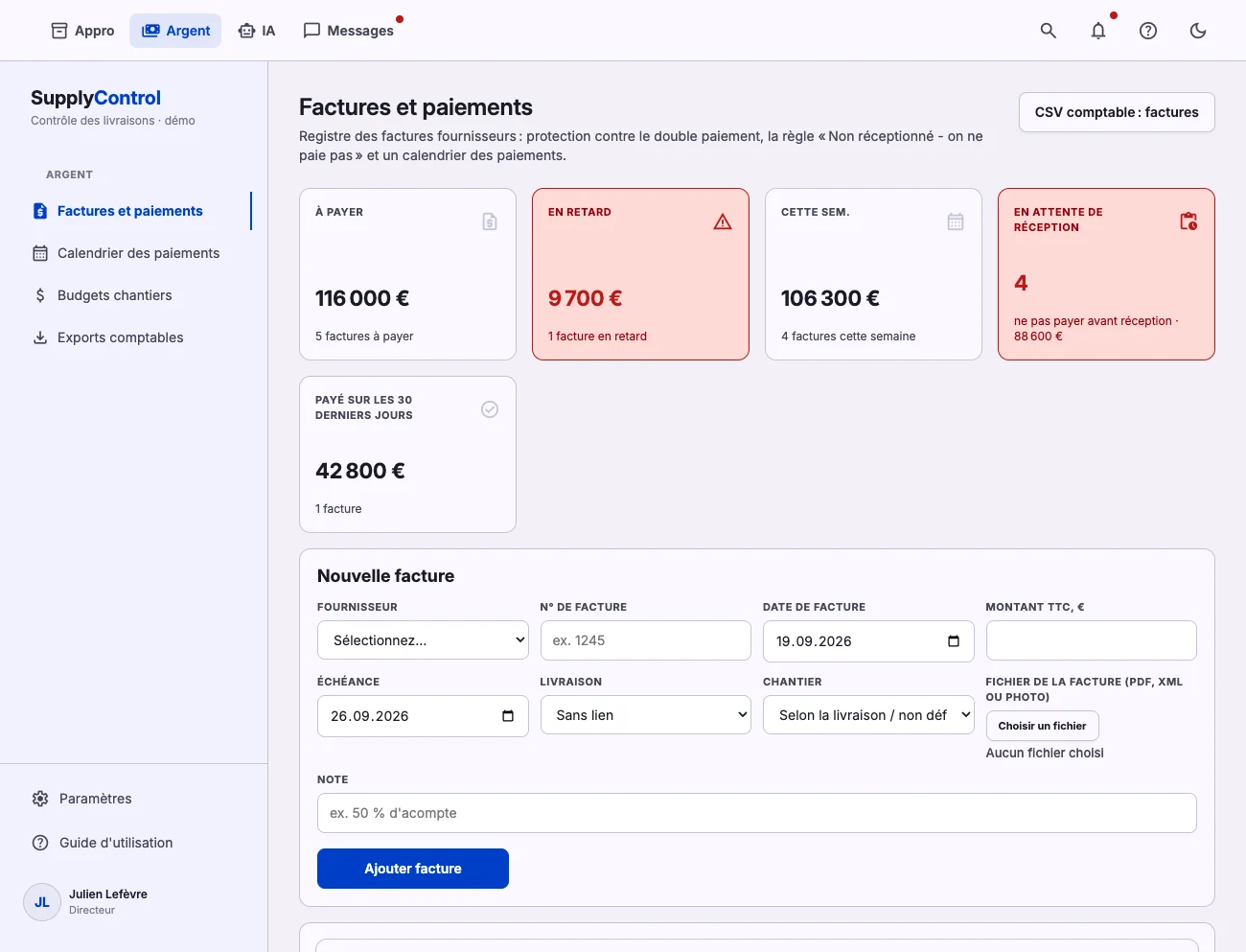Screen dimensions: 1246x952
Task: Click the Ajouter facture button
Action: [x=413, y=869]
